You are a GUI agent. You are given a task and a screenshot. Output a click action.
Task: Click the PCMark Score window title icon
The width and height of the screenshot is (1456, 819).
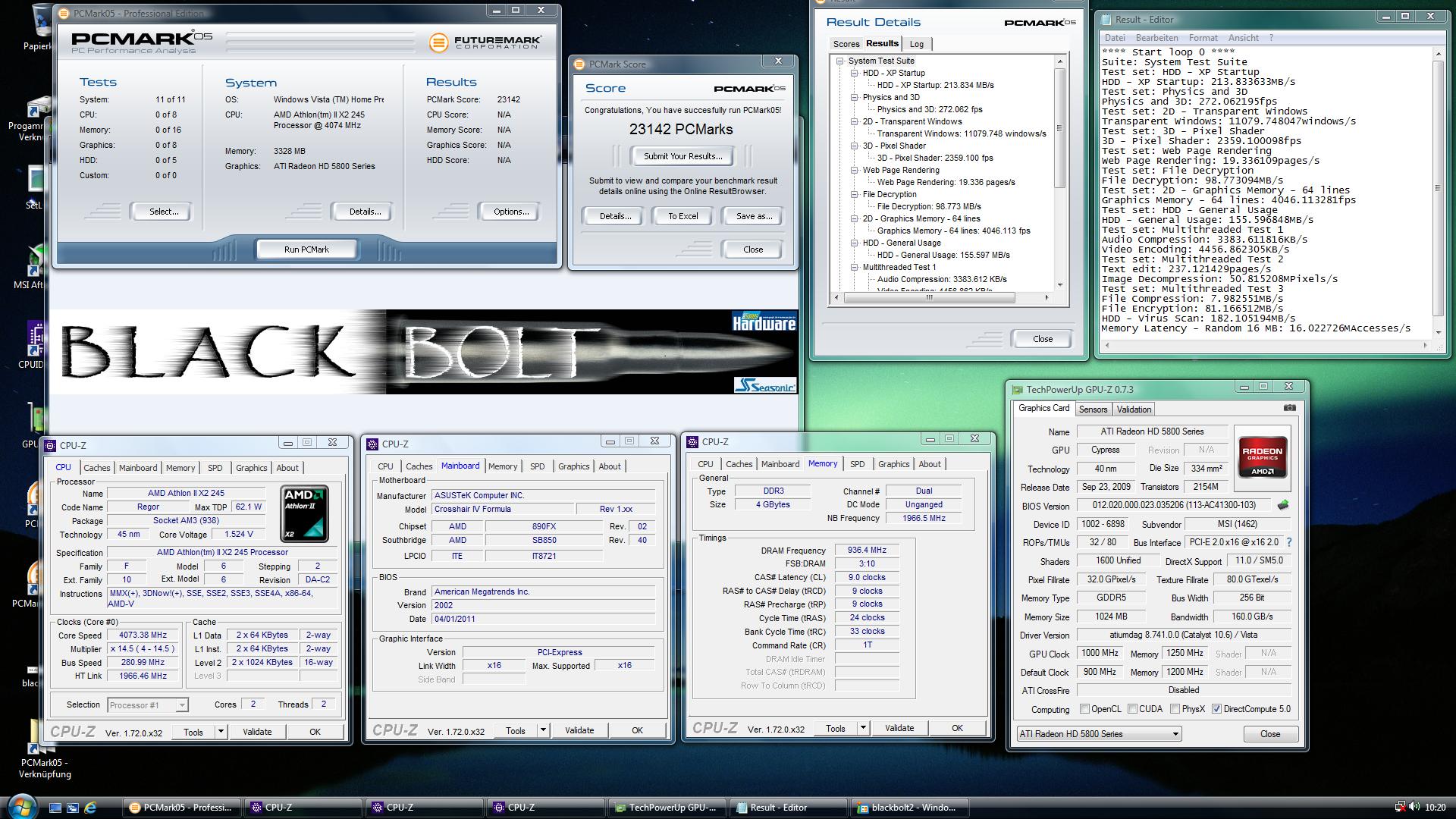point(579,64)
